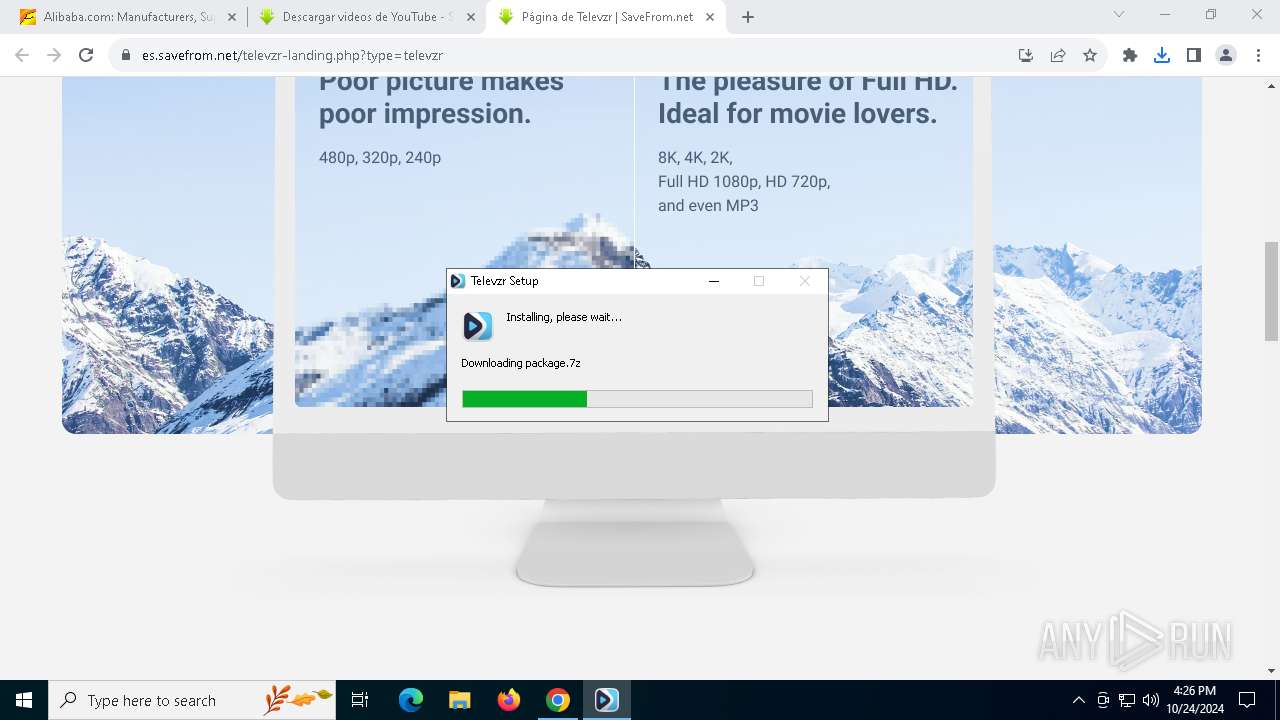Share this page from the address bar

[1058, 55]
